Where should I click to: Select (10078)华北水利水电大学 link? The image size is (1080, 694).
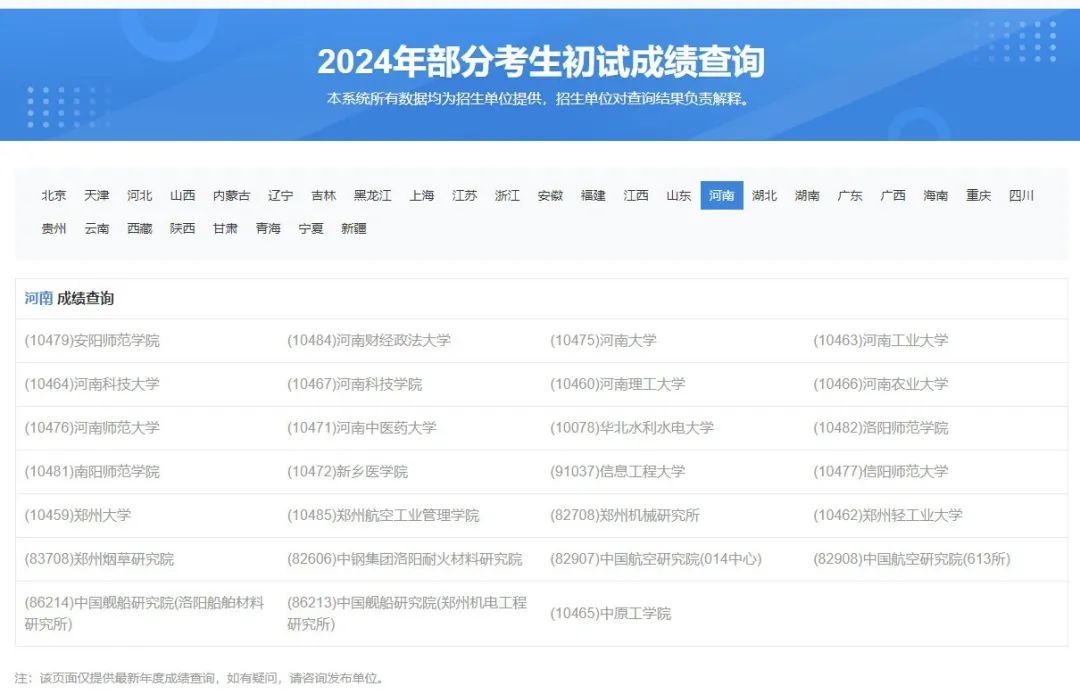(632, 428)
